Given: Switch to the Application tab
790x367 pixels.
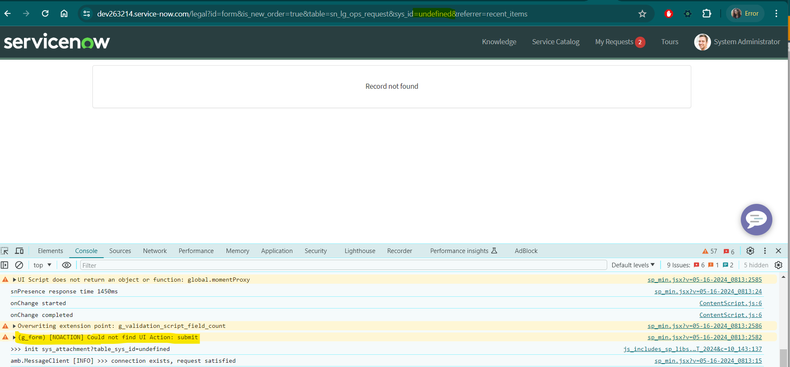Looking at the screenshot, I should coord(277,251).
